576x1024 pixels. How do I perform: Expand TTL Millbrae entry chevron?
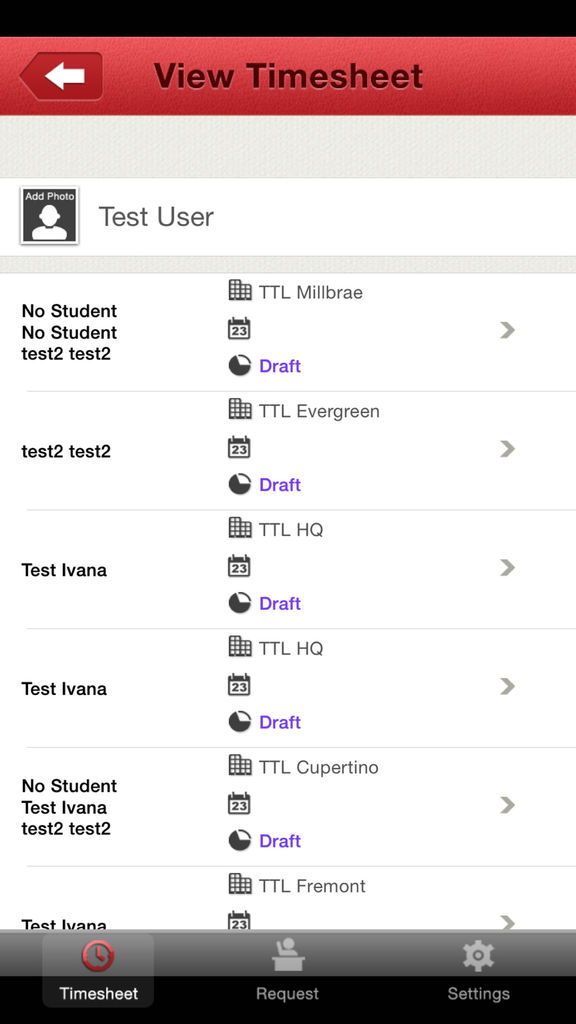point(507,330)
